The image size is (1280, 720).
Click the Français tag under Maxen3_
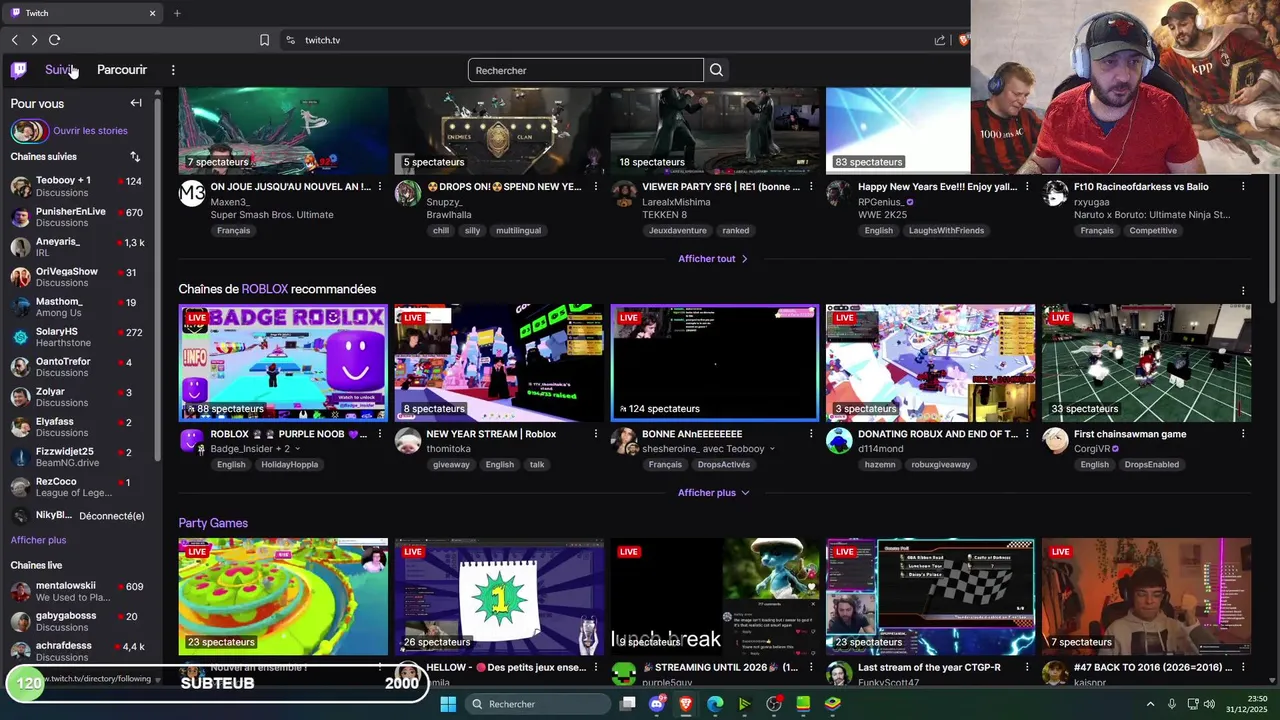[234, 231]
